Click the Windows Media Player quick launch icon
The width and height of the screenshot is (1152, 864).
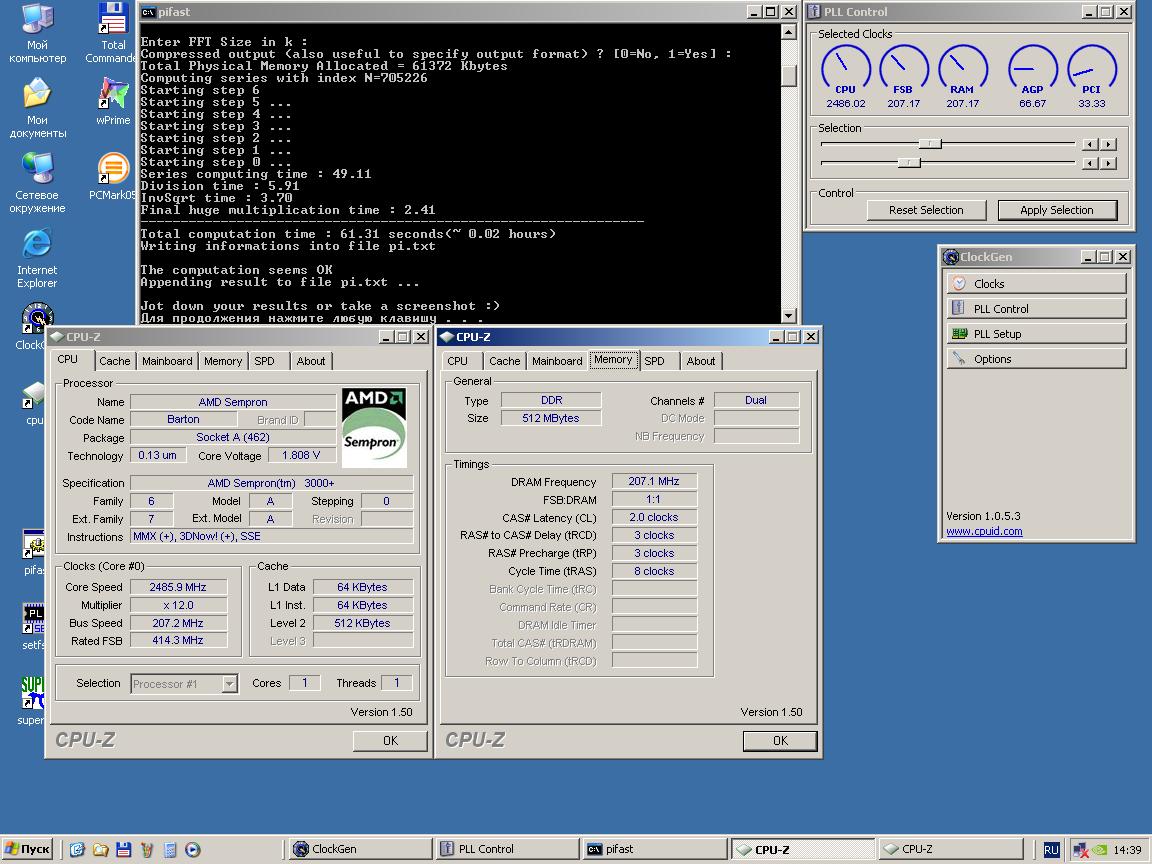[x=192, y=849]
